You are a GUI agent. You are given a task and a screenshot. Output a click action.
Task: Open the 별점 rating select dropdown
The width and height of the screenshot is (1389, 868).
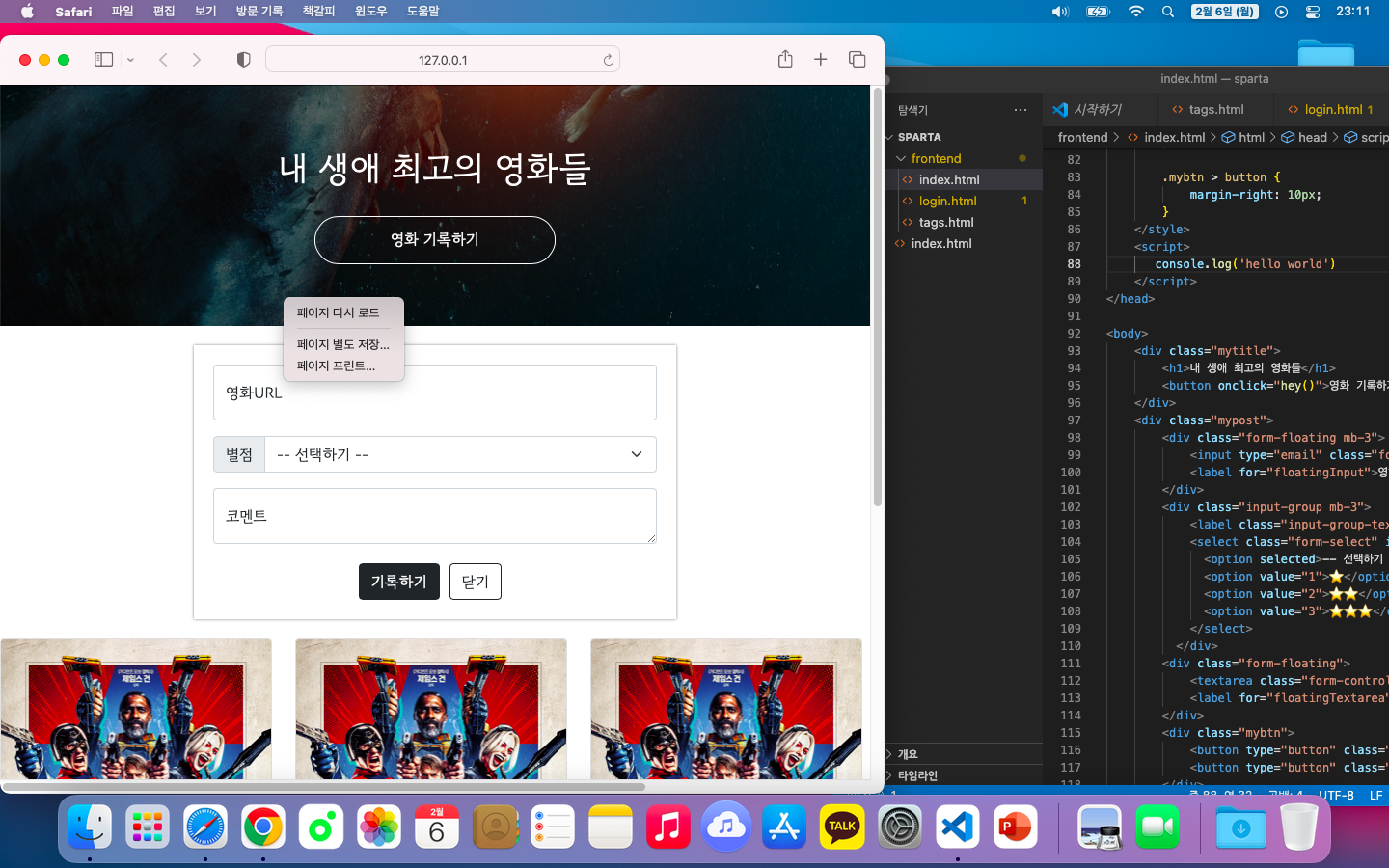460,454
